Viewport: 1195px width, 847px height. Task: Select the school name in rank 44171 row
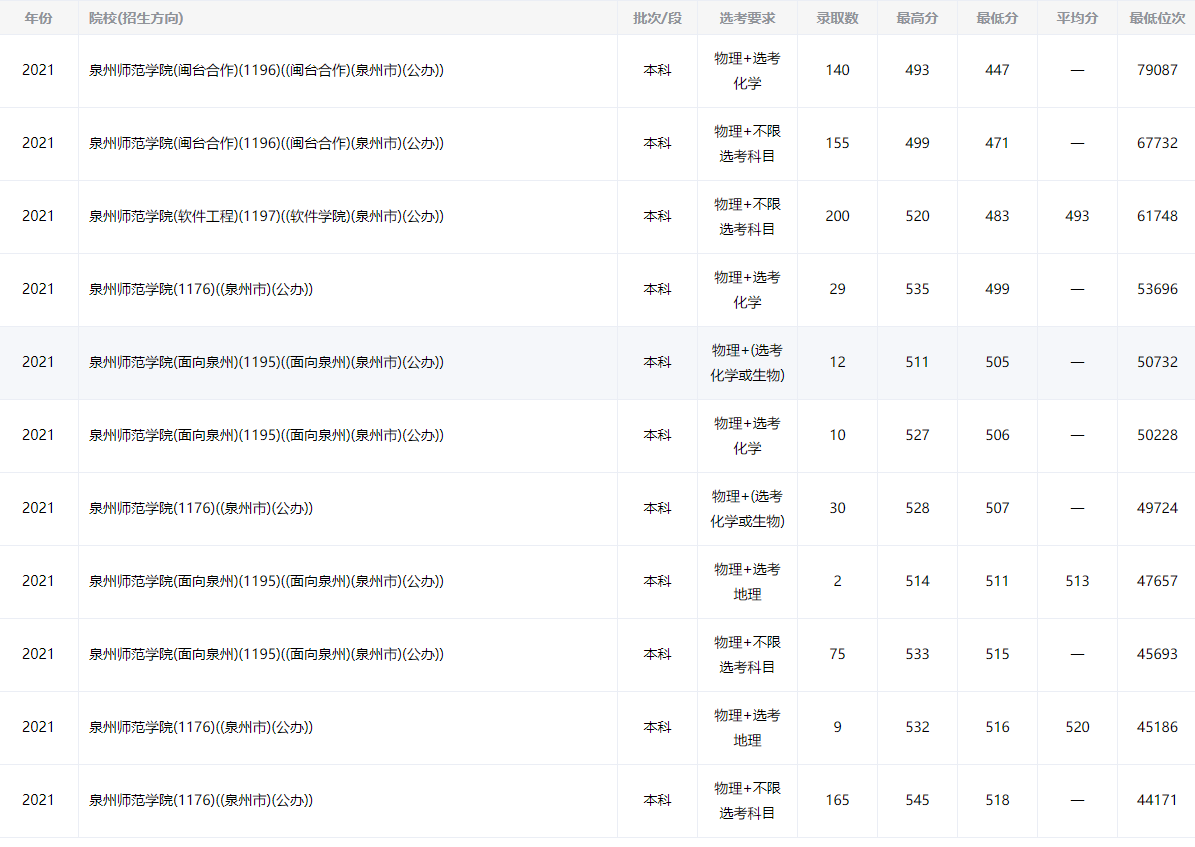point(200,800)
